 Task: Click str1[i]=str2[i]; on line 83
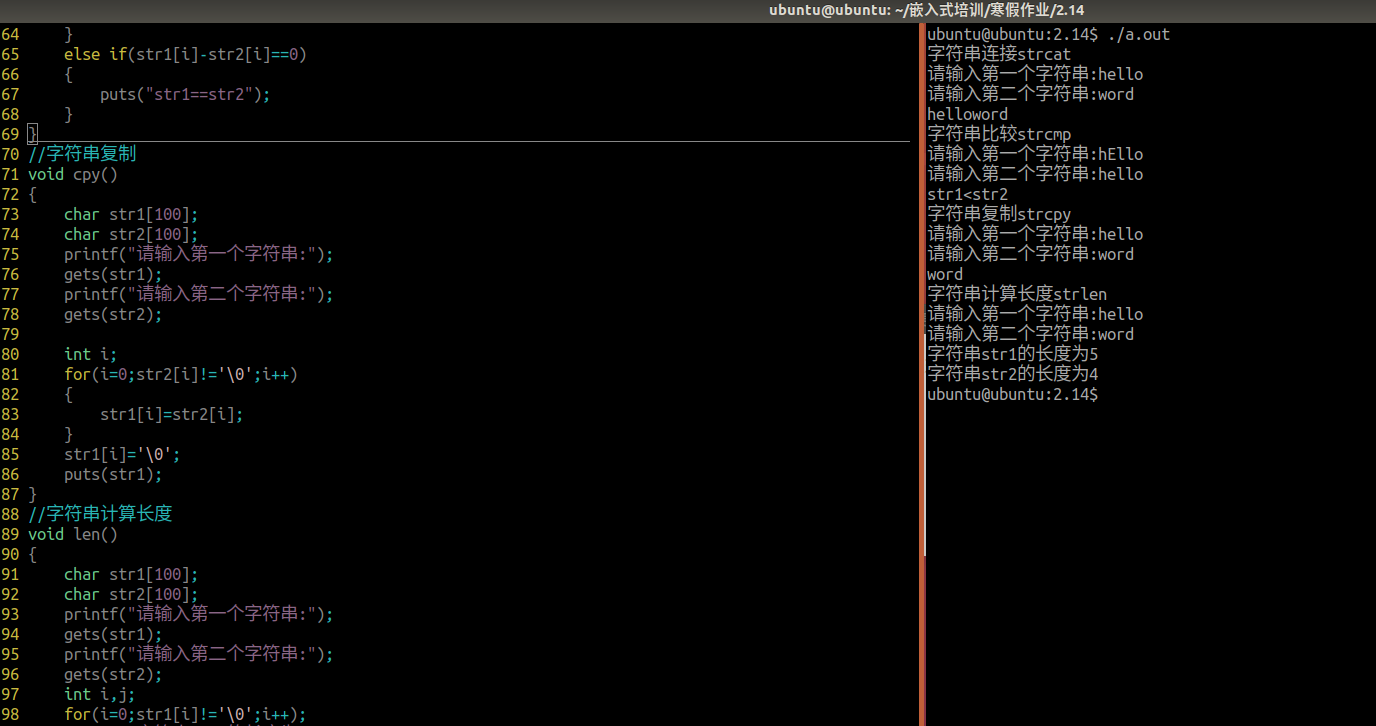pyautogui.click(x=172, y=414)
